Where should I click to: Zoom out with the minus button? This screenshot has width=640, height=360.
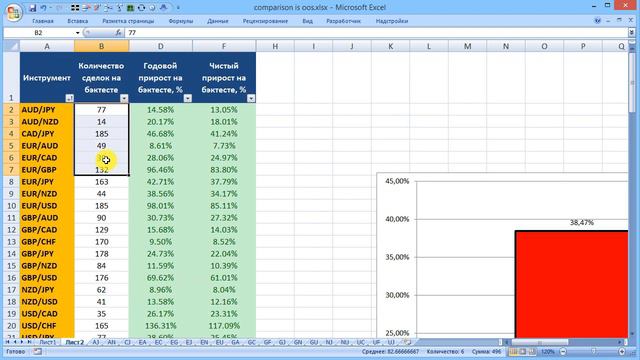[x=563, y=351]
